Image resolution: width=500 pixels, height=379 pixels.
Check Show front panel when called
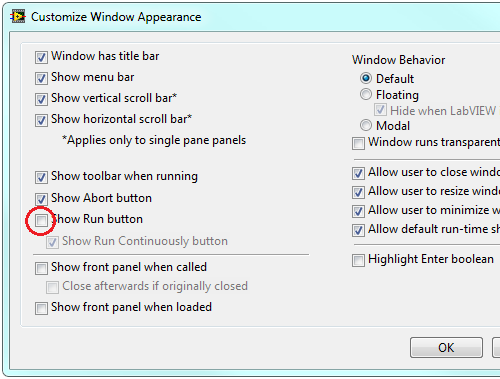pyautogui.click(x=41, y=268)
